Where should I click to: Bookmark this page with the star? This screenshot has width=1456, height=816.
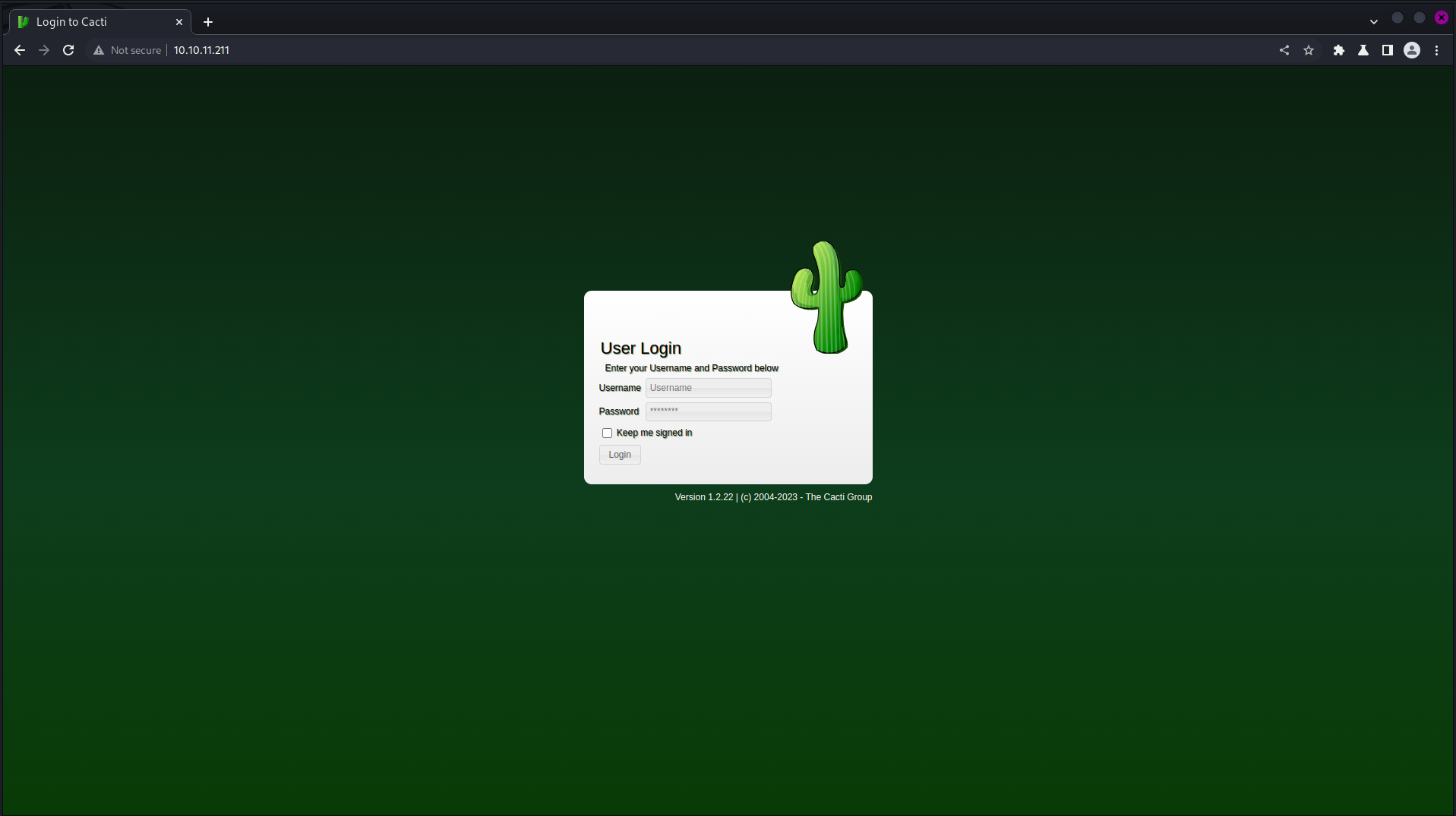1309,50
